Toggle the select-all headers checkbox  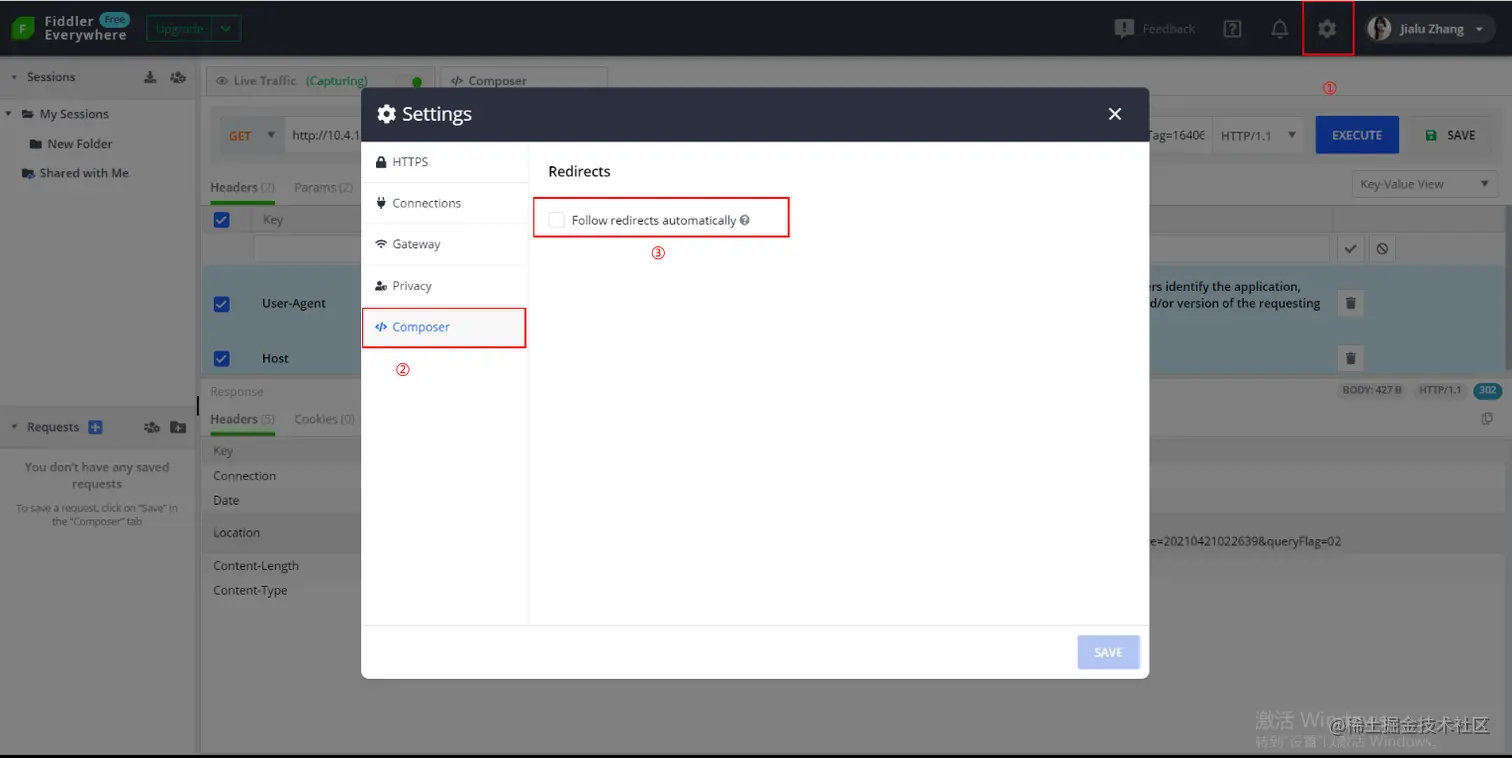(222, 220)
